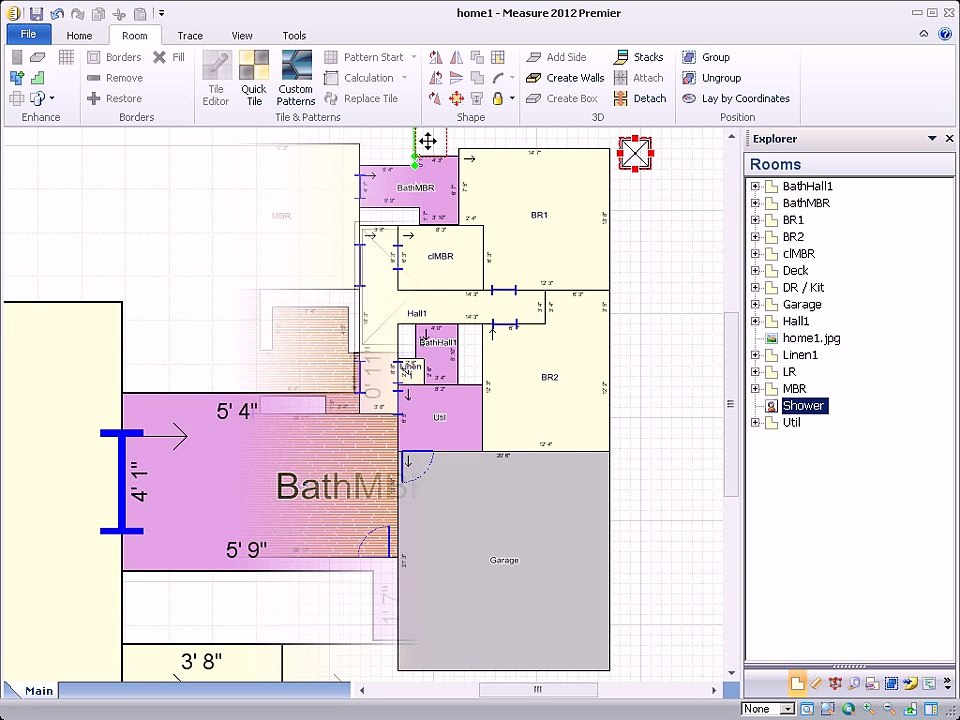Expand the Garage tree node
This screenshot has height=720, width=960.
click(755, 304)
